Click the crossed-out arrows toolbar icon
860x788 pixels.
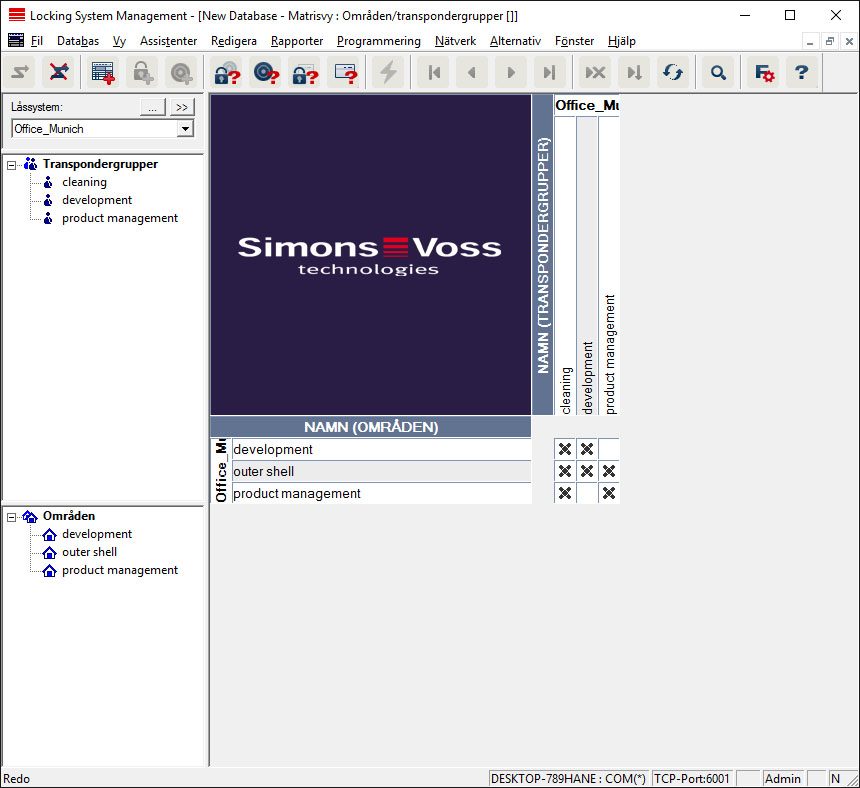[x=59, y=72]
